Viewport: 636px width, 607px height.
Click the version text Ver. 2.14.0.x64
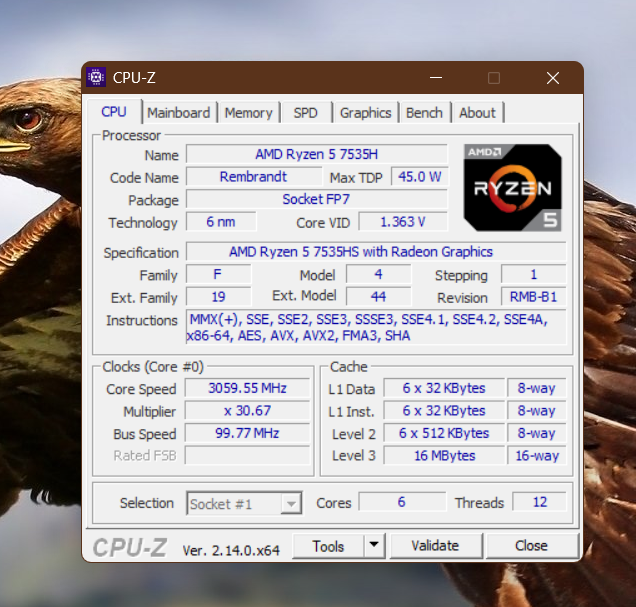[231, 550]
